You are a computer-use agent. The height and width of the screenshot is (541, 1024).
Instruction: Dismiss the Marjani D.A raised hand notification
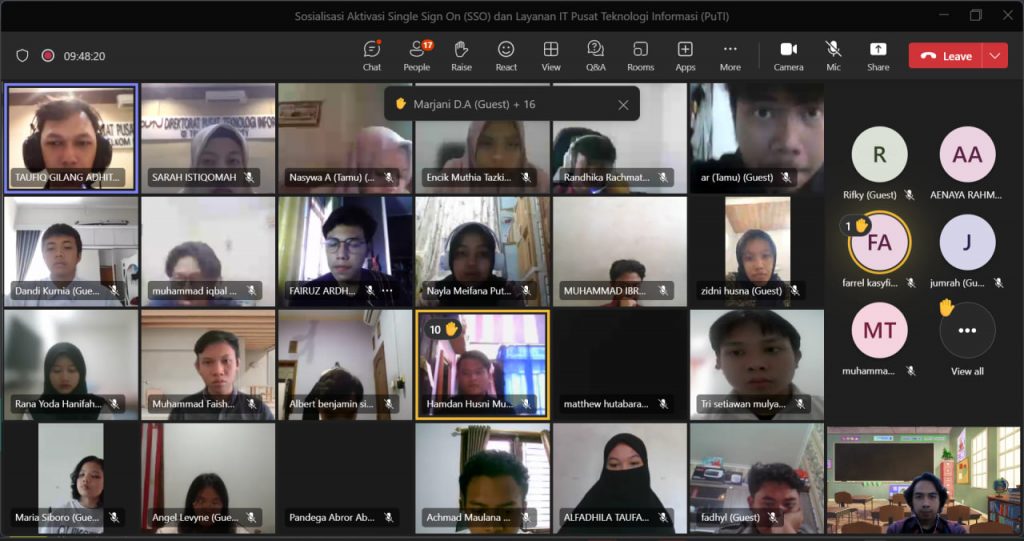pos(623,104)
